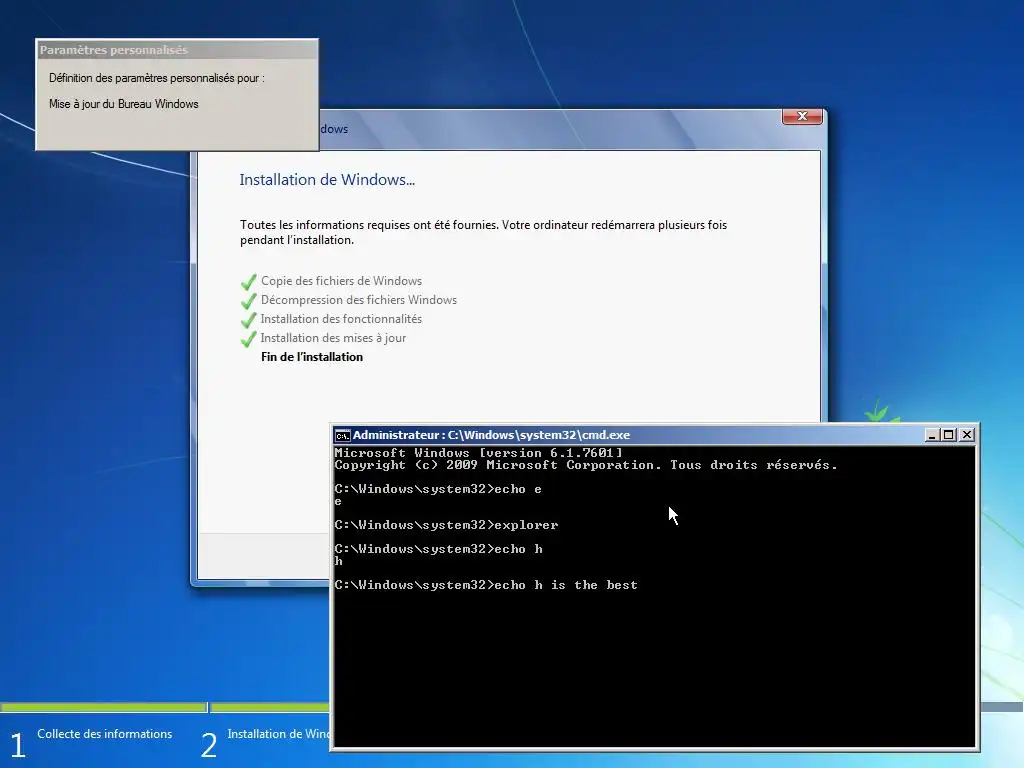This screenshot has height=768, width=1024.
Task: Click the 'echo h' command line above the h output
Action: 438,549
